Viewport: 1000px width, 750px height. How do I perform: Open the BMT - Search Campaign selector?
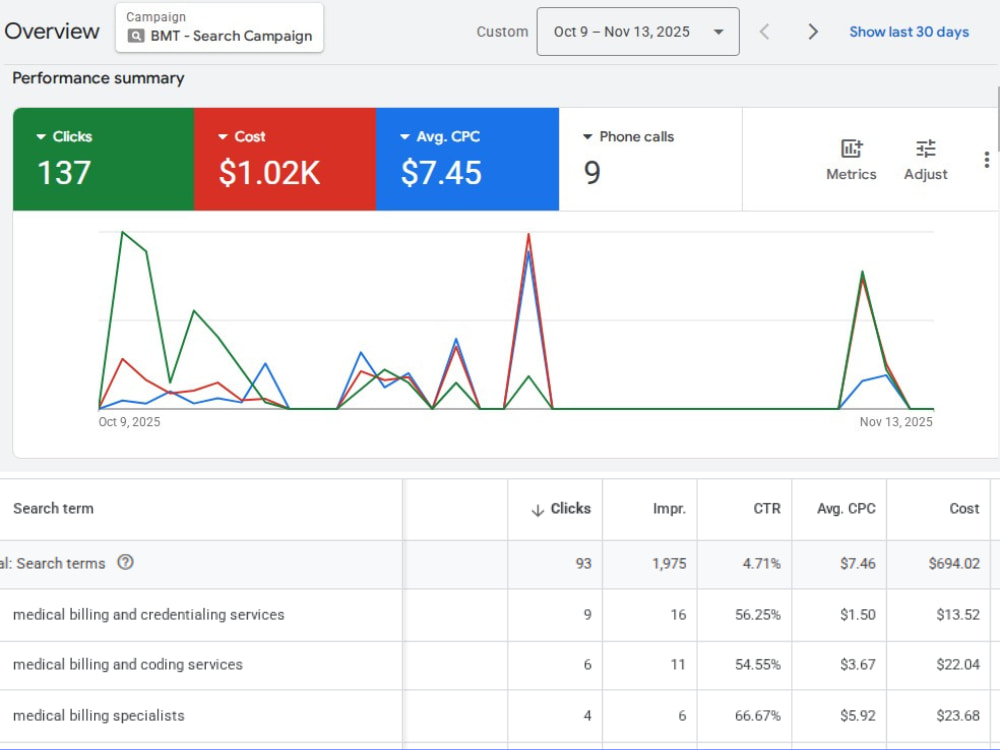[x=219, y=27]
